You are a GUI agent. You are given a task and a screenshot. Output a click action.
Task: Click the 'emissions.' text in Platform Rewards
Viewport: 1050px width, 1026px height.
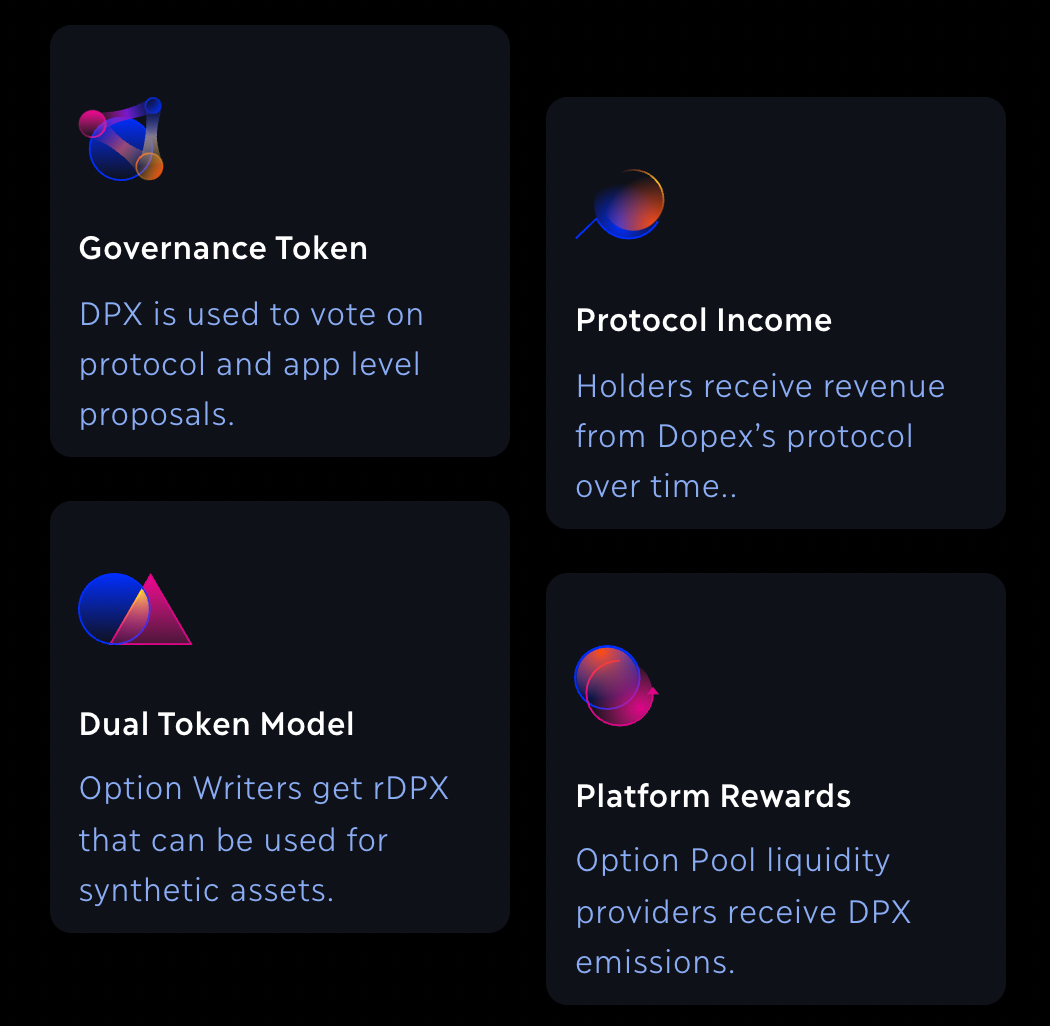point(655,962)
